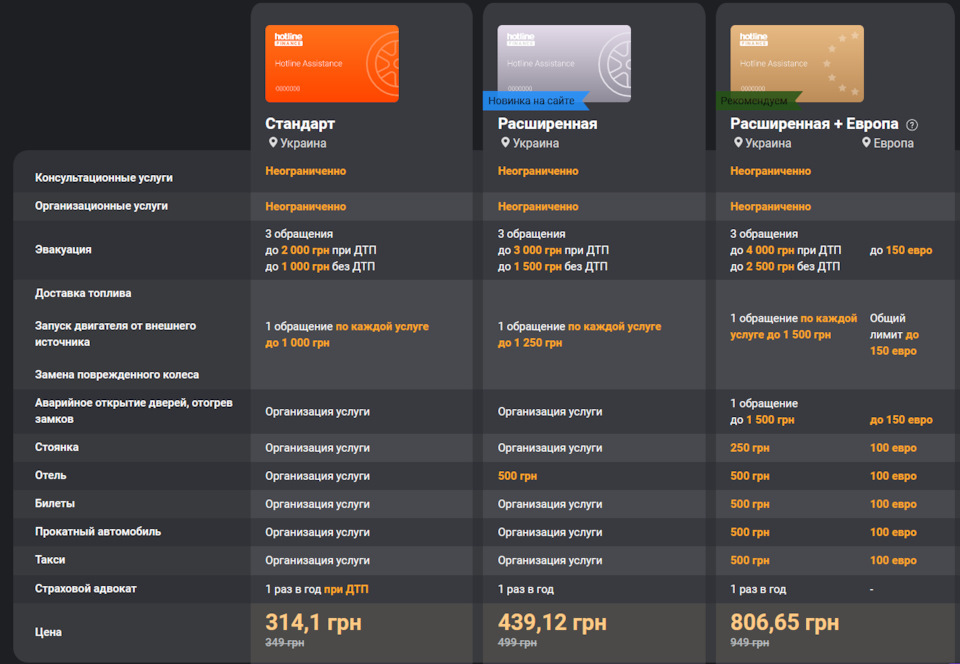This screenshot has height=664, width=960.
Task: Click the Украина pin under Расширенная + Европа
Action: (738, 143)
